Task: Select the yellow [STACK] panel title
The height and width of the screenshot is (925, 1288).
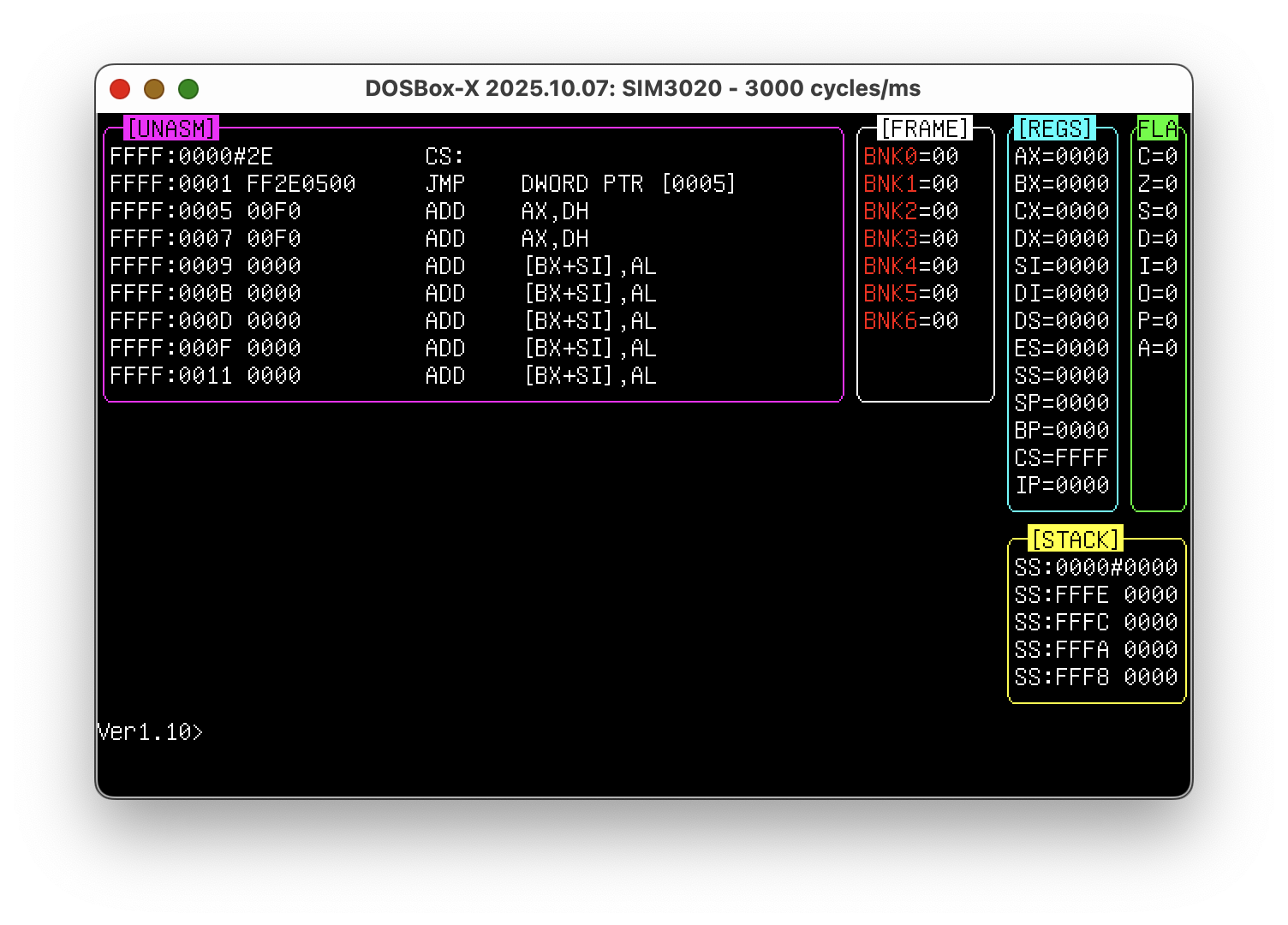Action: tap(1075, 540)
